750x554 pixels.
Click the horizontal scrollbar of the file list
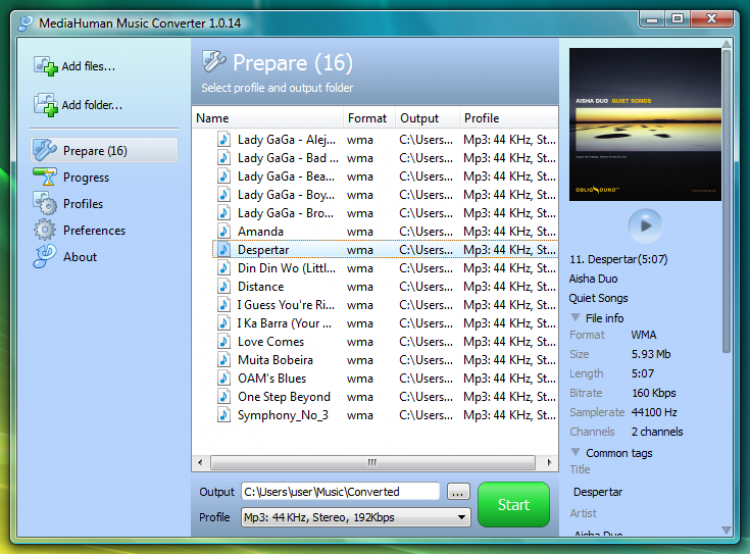(x=375, y=462)
